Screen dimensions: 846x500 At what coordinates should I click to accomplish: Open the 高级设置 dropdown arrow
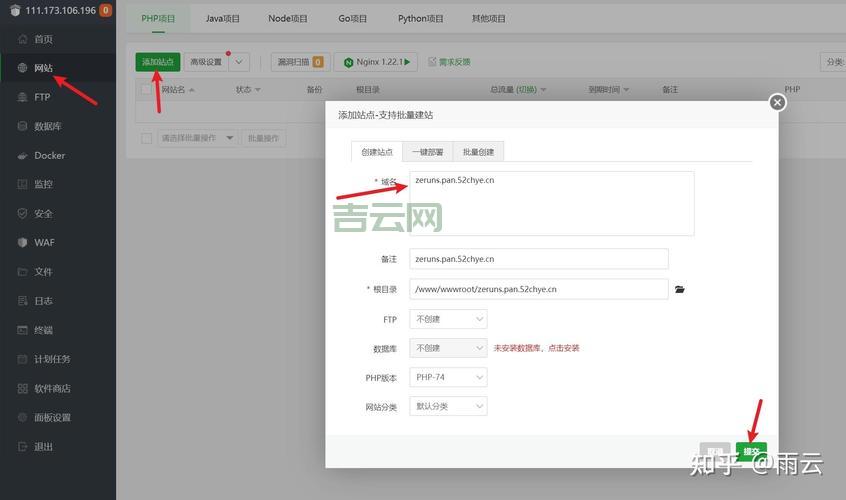click(239, 62)
